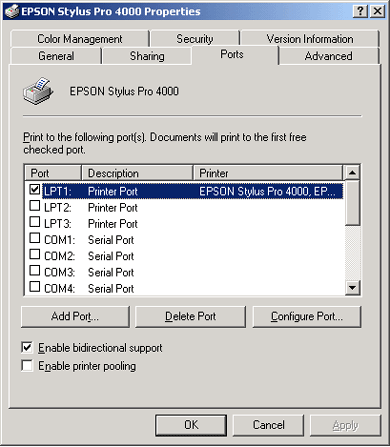Click the Add Port button

tap(75, 316)
